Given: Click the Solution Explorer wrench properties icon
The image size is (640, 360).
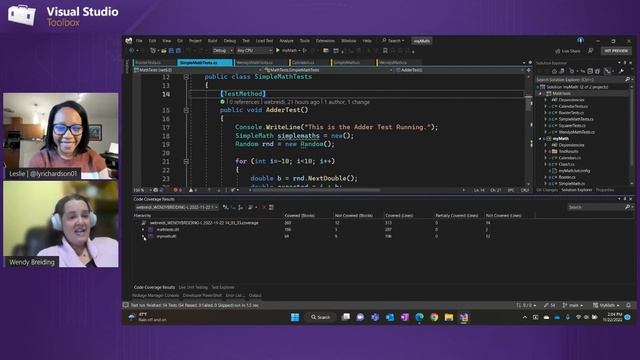Looking at the screenshot, I should pyautogui.click(x=621, y=71).
